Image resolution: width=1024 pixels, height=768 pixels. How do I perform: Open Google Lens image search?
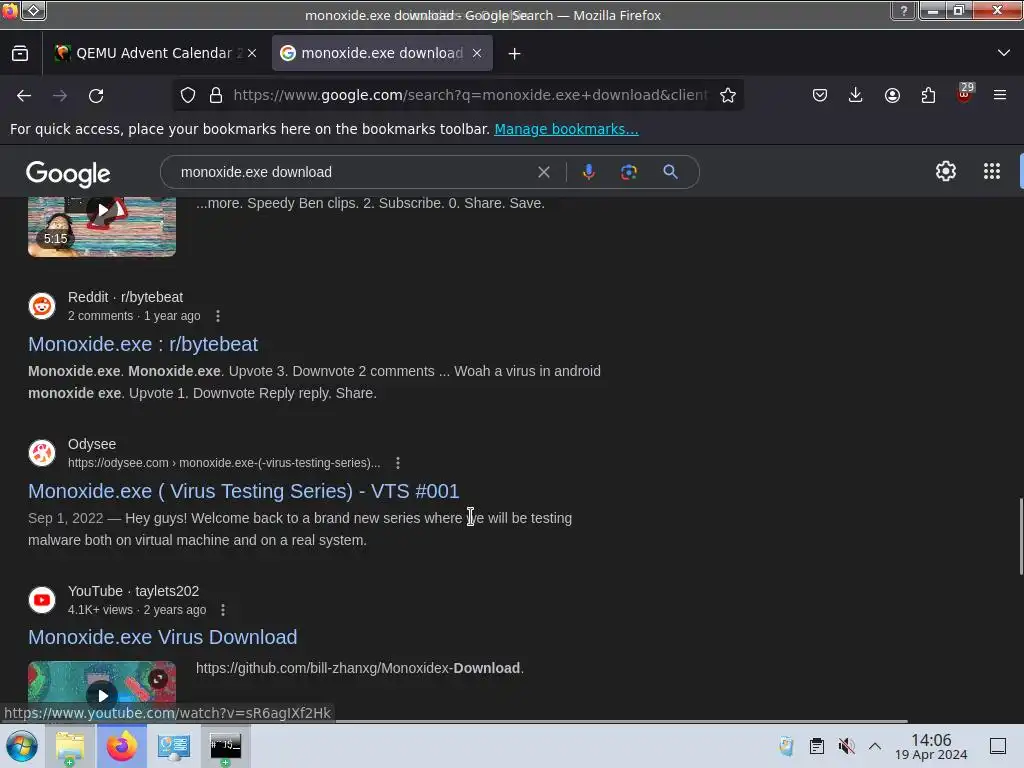(628, 172)
